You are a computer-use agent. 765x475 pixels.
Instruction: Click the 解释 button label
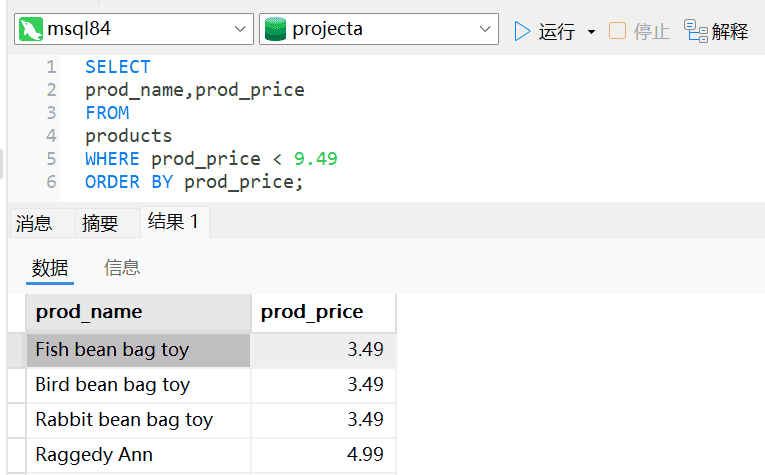[x=730, y=32]
